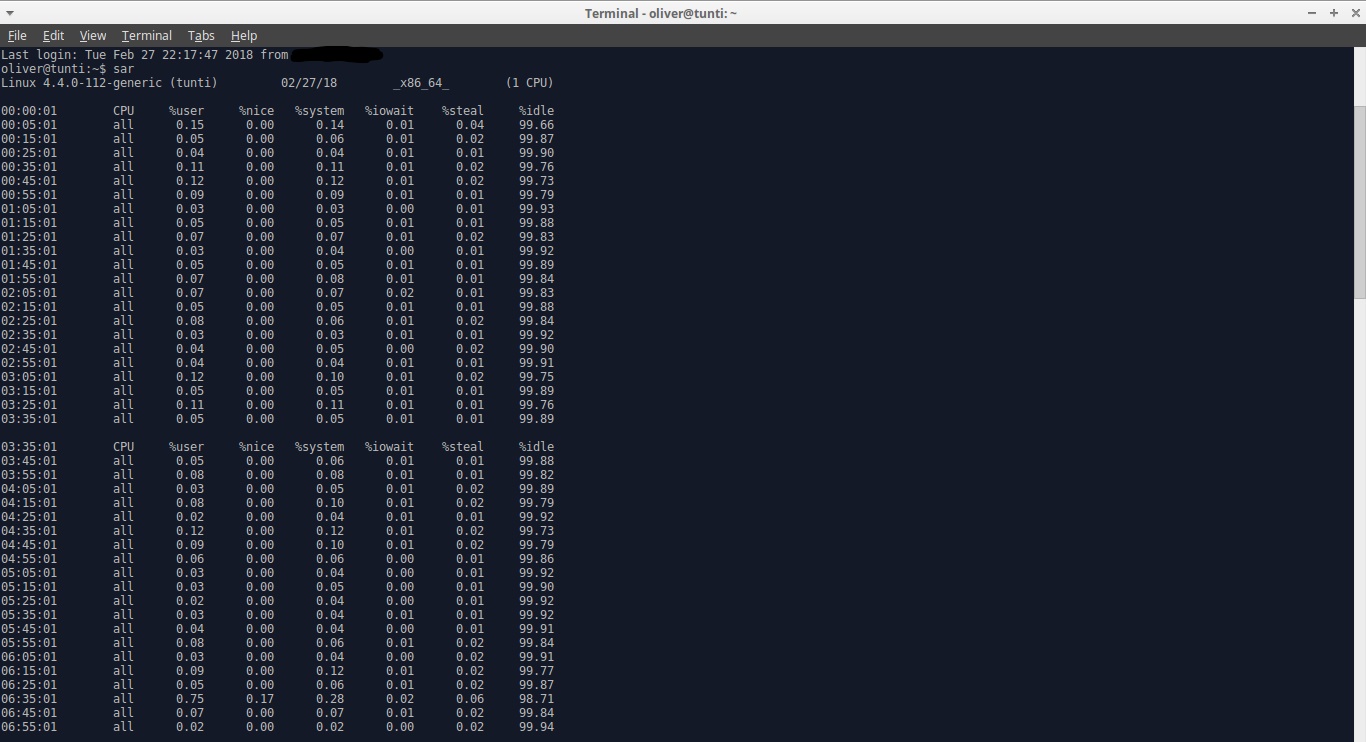The width and height of the screenshot is (1366, 742).
Task: Open the Terminal menu
Action: pos(146,35)
